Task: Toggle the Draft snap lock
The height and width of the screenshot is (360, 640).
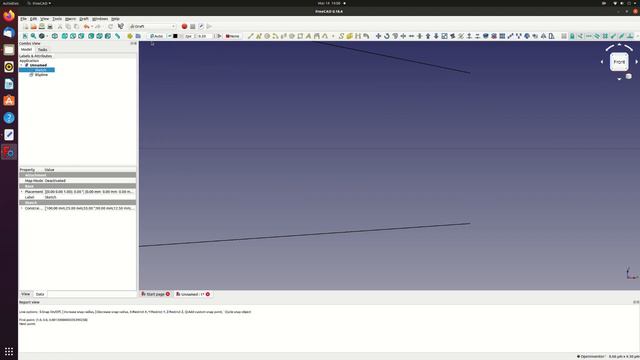Action: tap(572, 36)
